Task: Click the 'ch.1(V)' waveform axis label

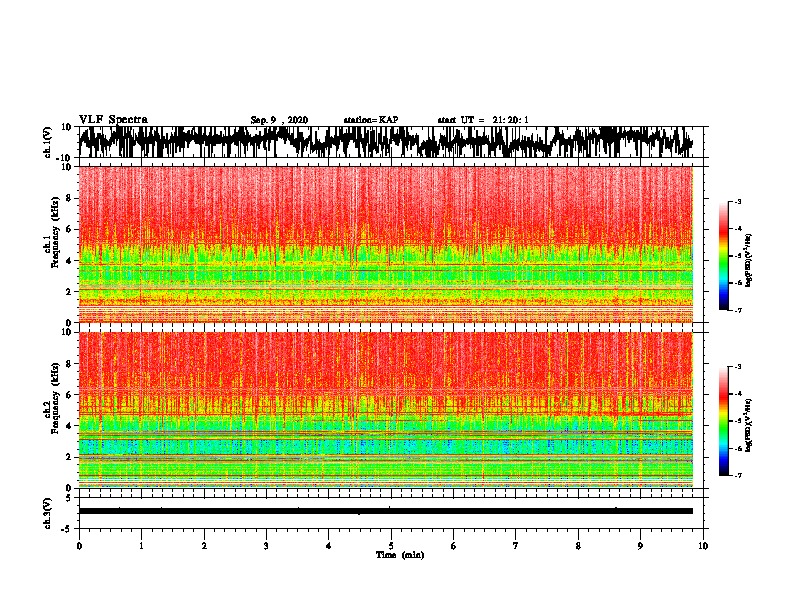Action: tap(48, 142)
